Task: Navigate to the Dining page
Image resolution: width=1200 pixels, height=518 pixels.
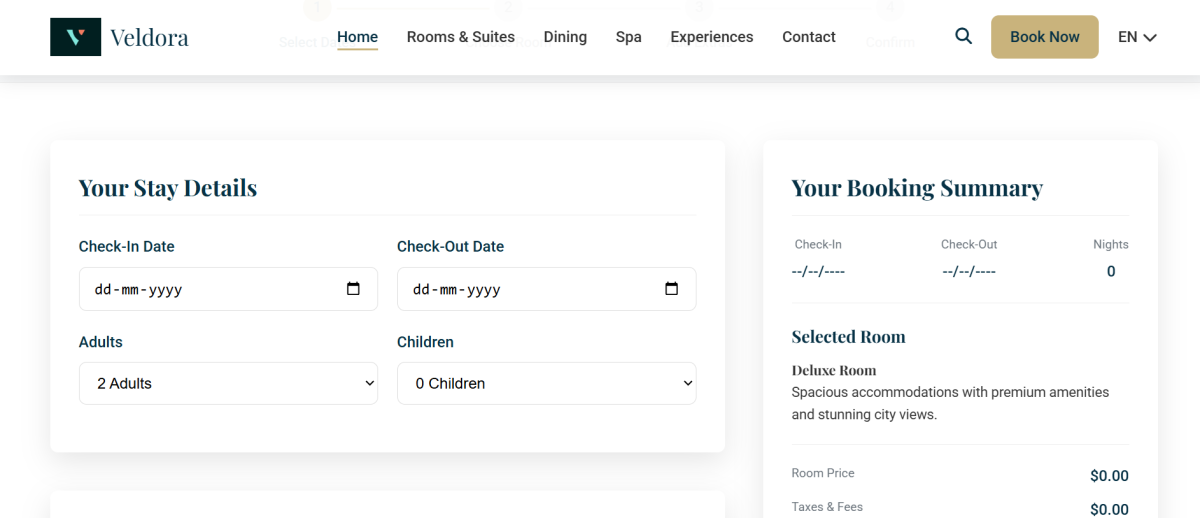Action: 565,37
